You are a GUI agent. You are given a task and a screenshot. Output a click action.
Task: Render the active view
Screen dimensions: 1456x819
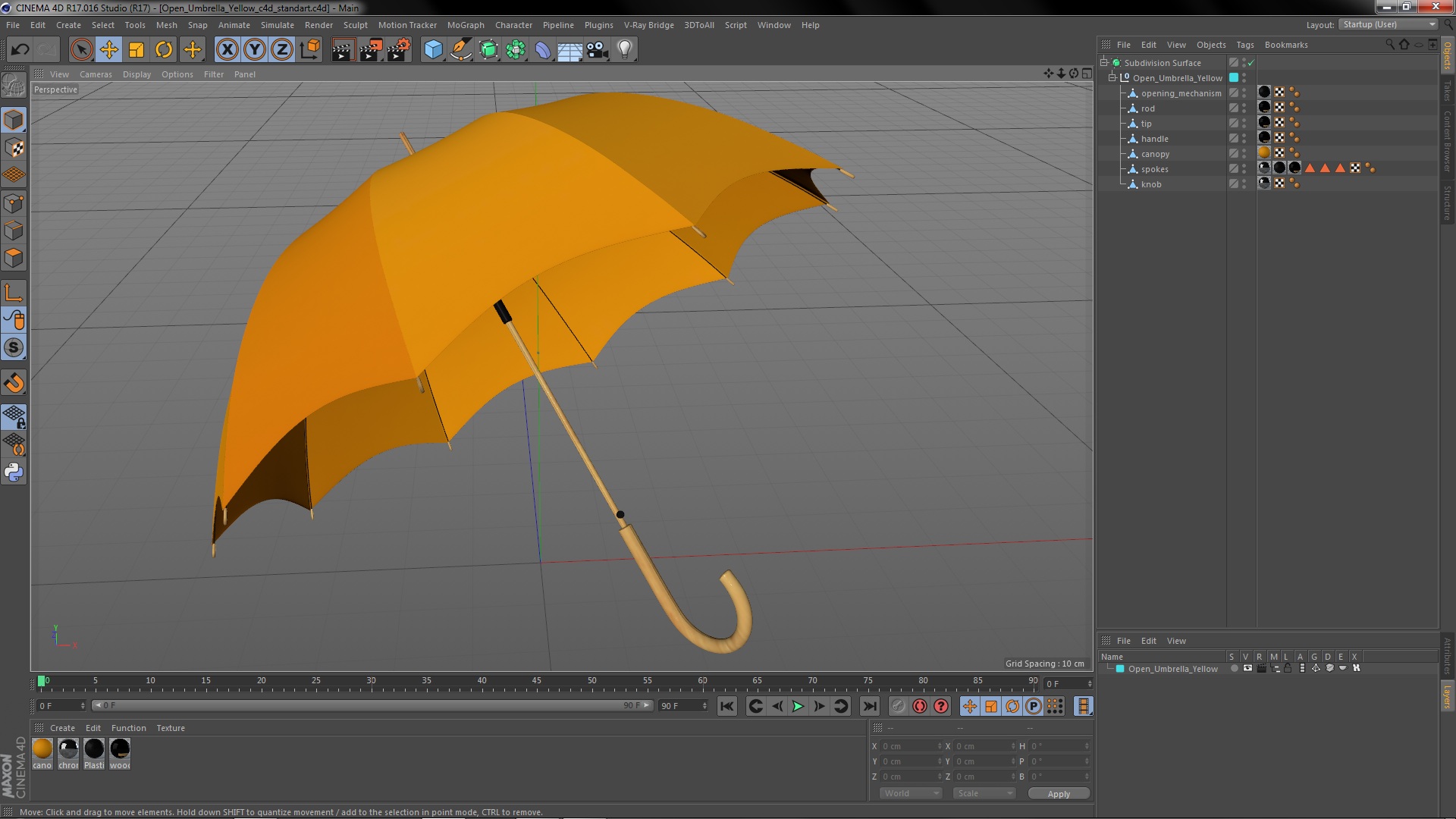tap(343, 50)
